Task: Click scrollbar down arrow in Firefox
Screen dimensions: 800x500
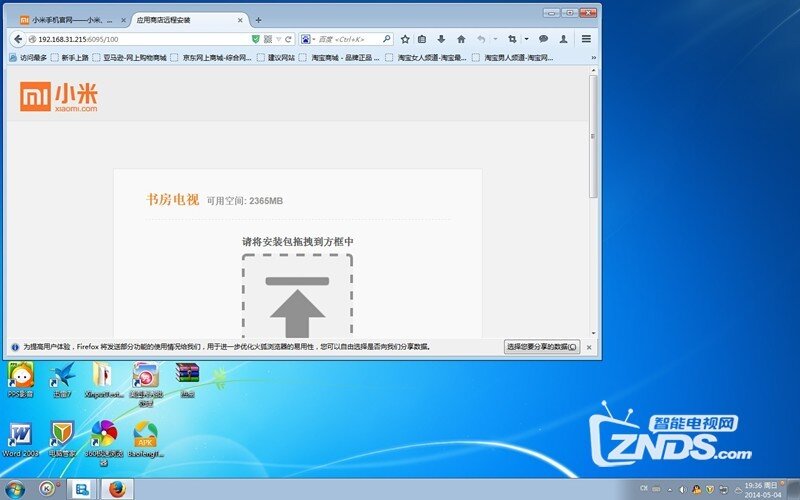Action: (x=593, y=333)
